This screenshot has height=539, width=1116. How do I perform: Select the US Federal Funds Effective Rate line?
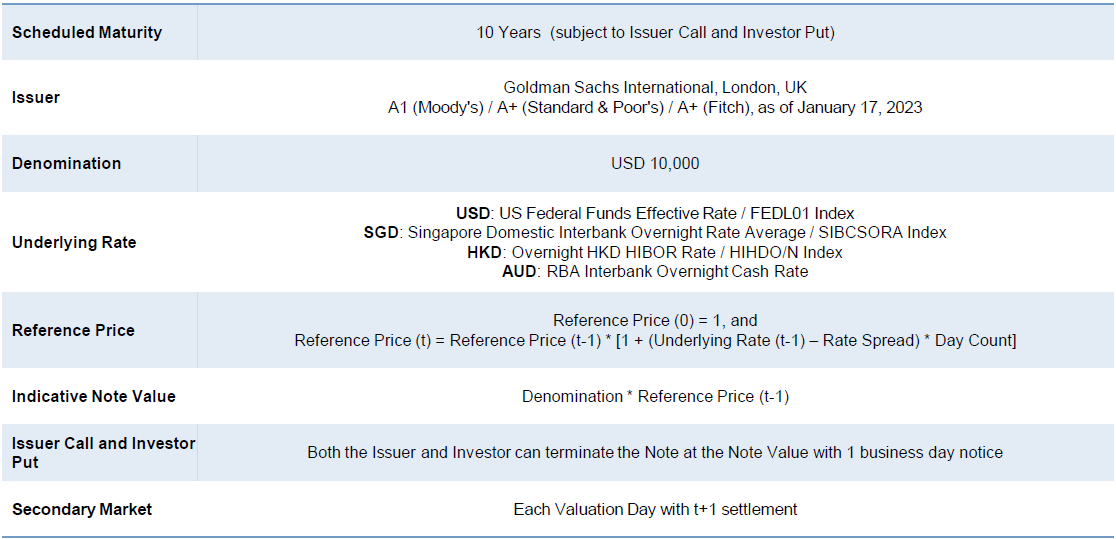click(655, 213)
